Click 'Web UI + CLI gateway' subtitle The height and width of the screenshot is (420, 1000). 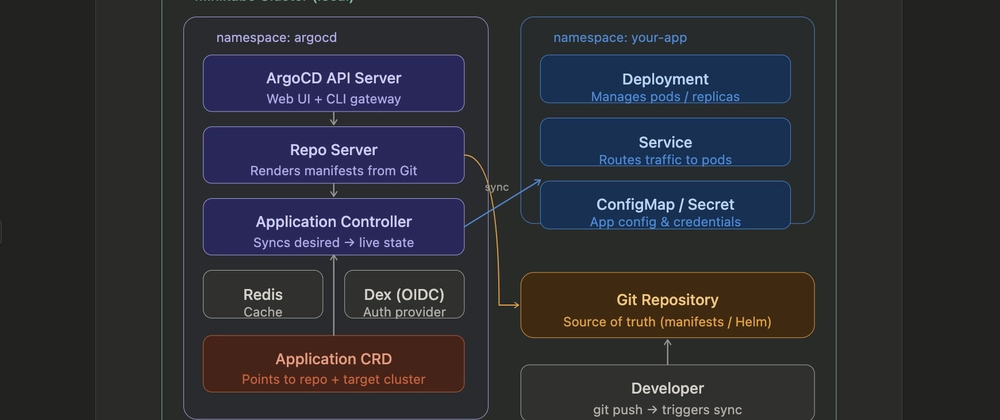click(x=334, y=99)
